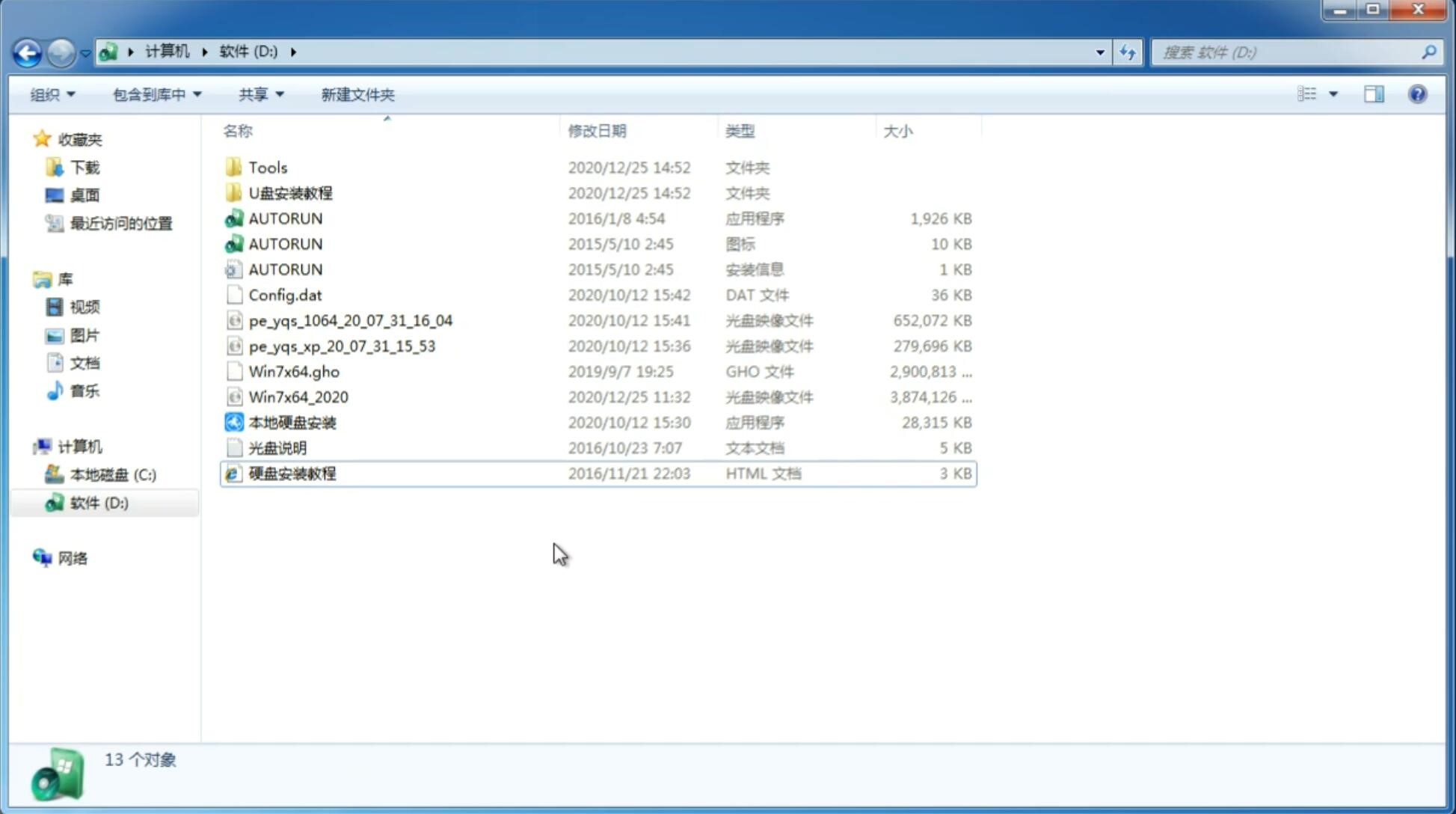Open Win7x64.gho backup file
This screenshot has width=1456, height=814.
(x=294, y=371)
